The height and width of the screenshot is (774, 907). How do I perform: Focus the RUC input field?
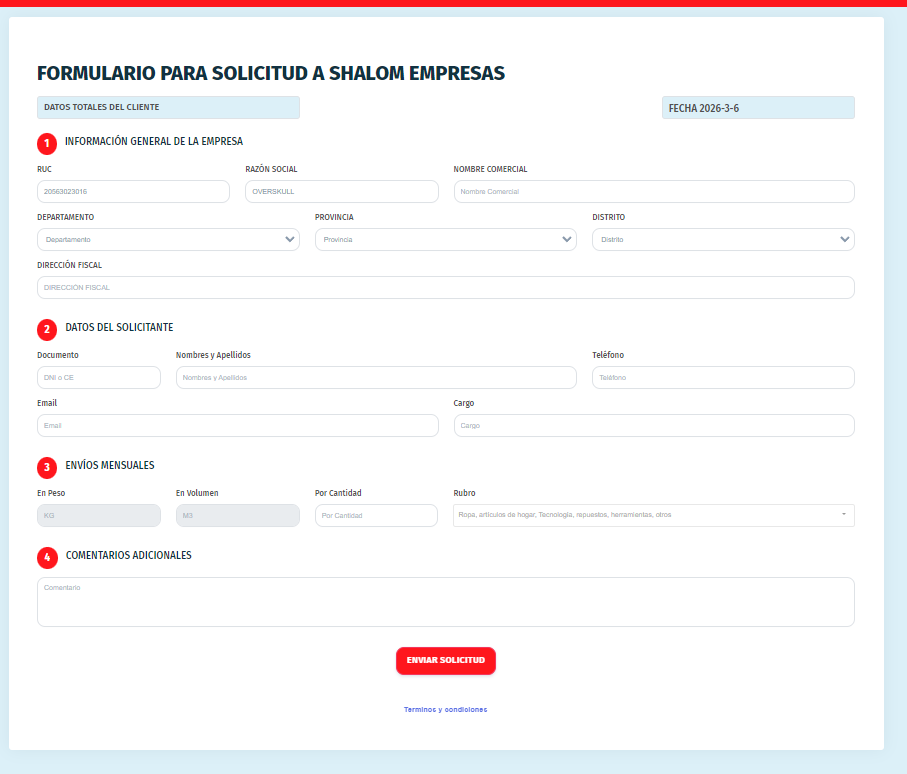[133, 192]
